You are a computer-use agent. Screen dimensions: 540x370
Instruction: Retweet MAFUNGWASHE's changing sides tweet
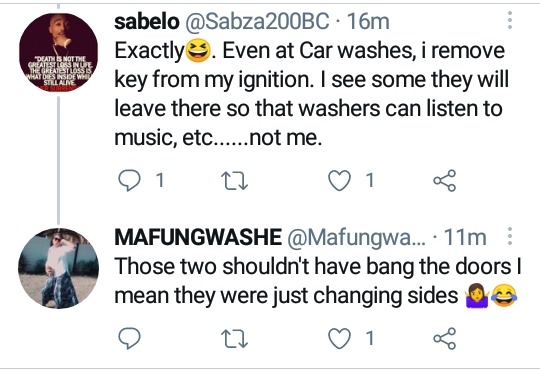click(x=234, y=339)
